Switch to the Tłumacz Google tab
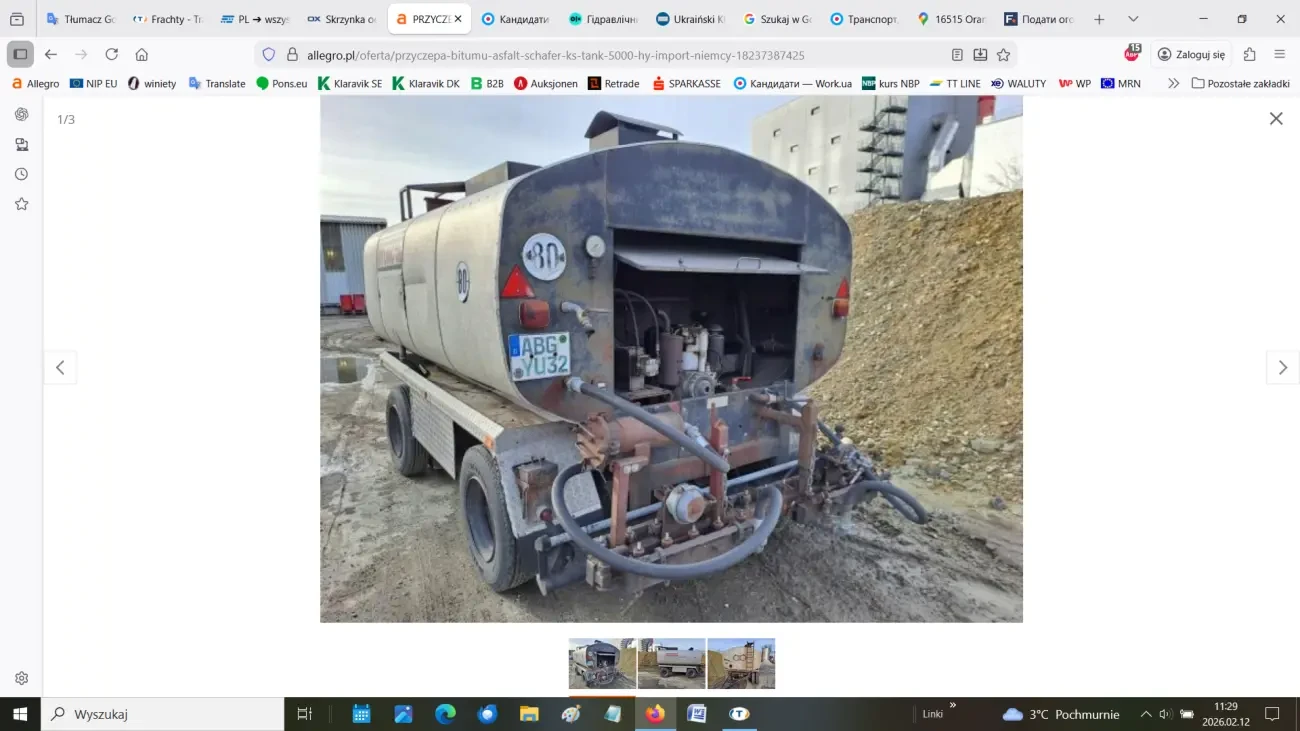The width and height of the screenshot is (1300, 731). [81, 19]
